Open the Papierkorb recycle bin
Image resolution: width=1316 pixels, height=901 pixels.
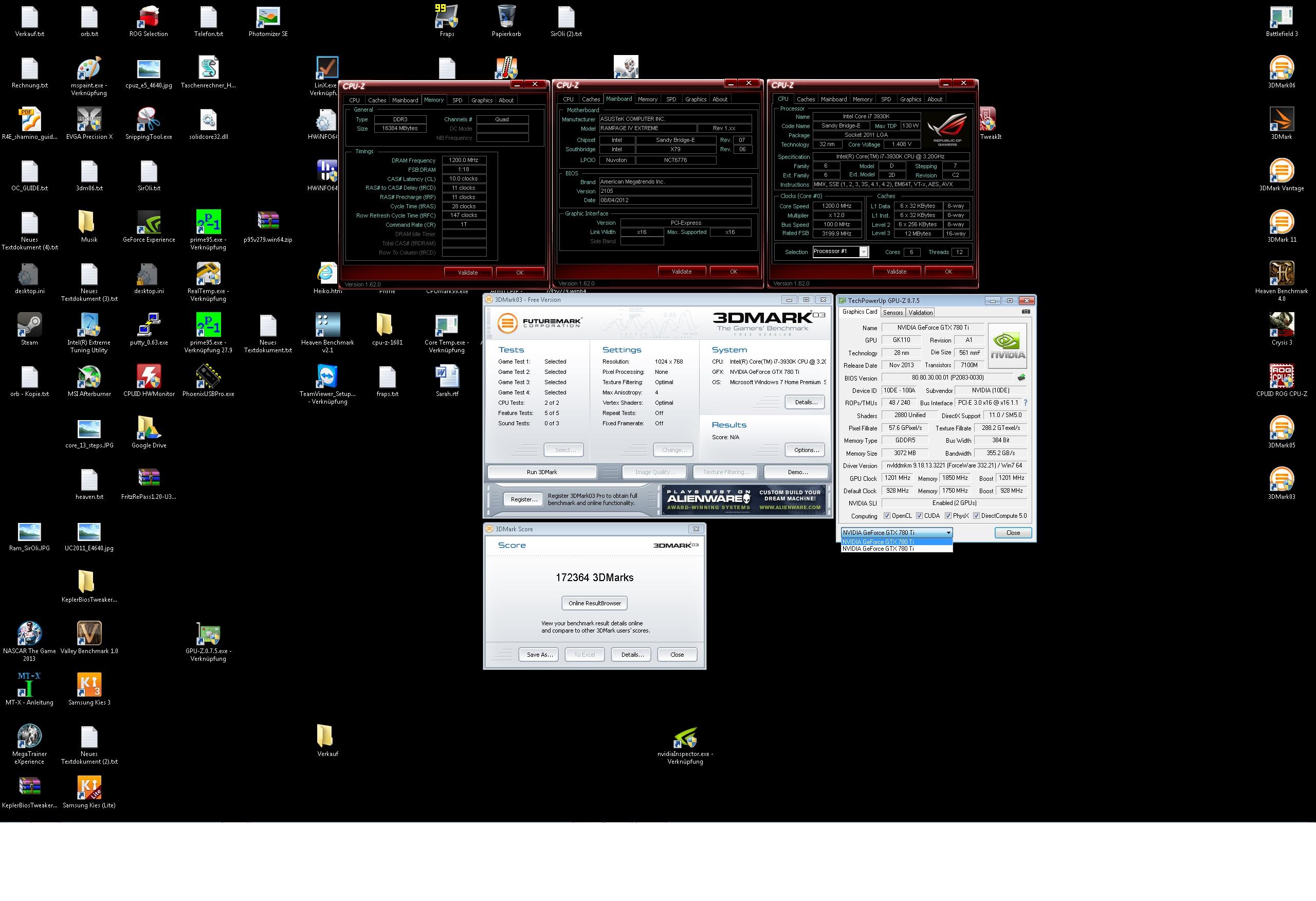(x=506, y=21)
